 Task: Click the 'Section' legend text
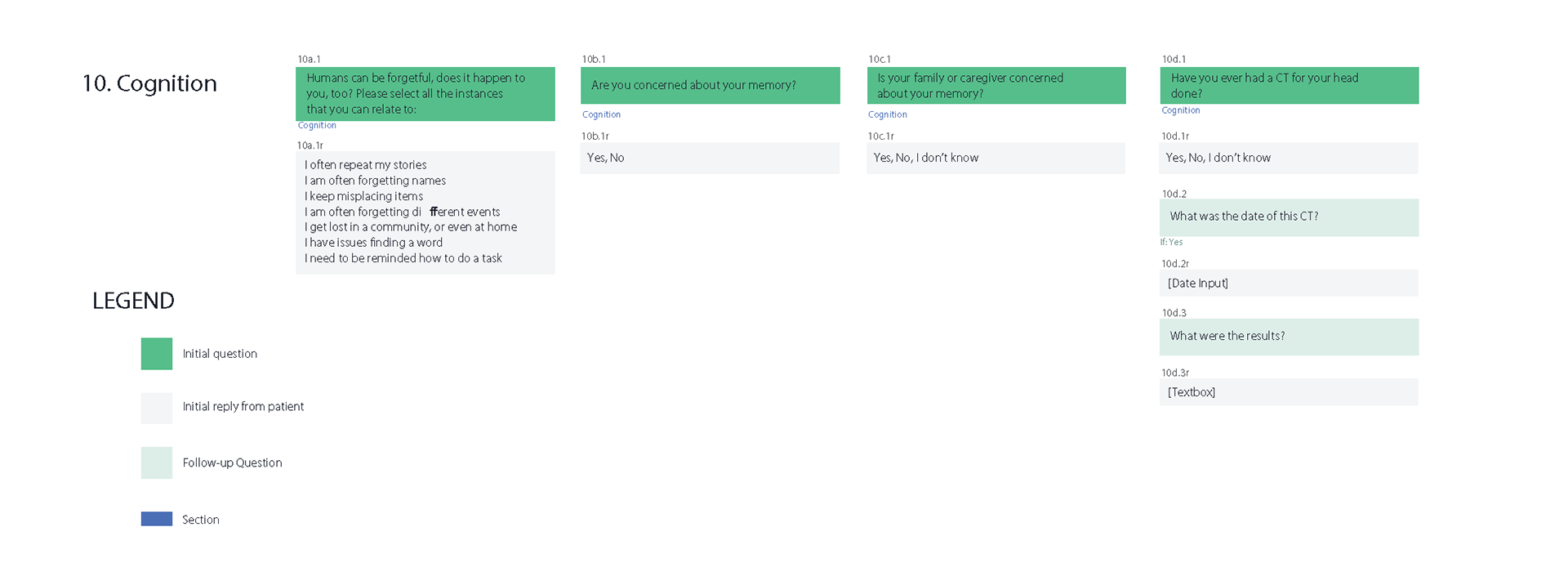201,520
